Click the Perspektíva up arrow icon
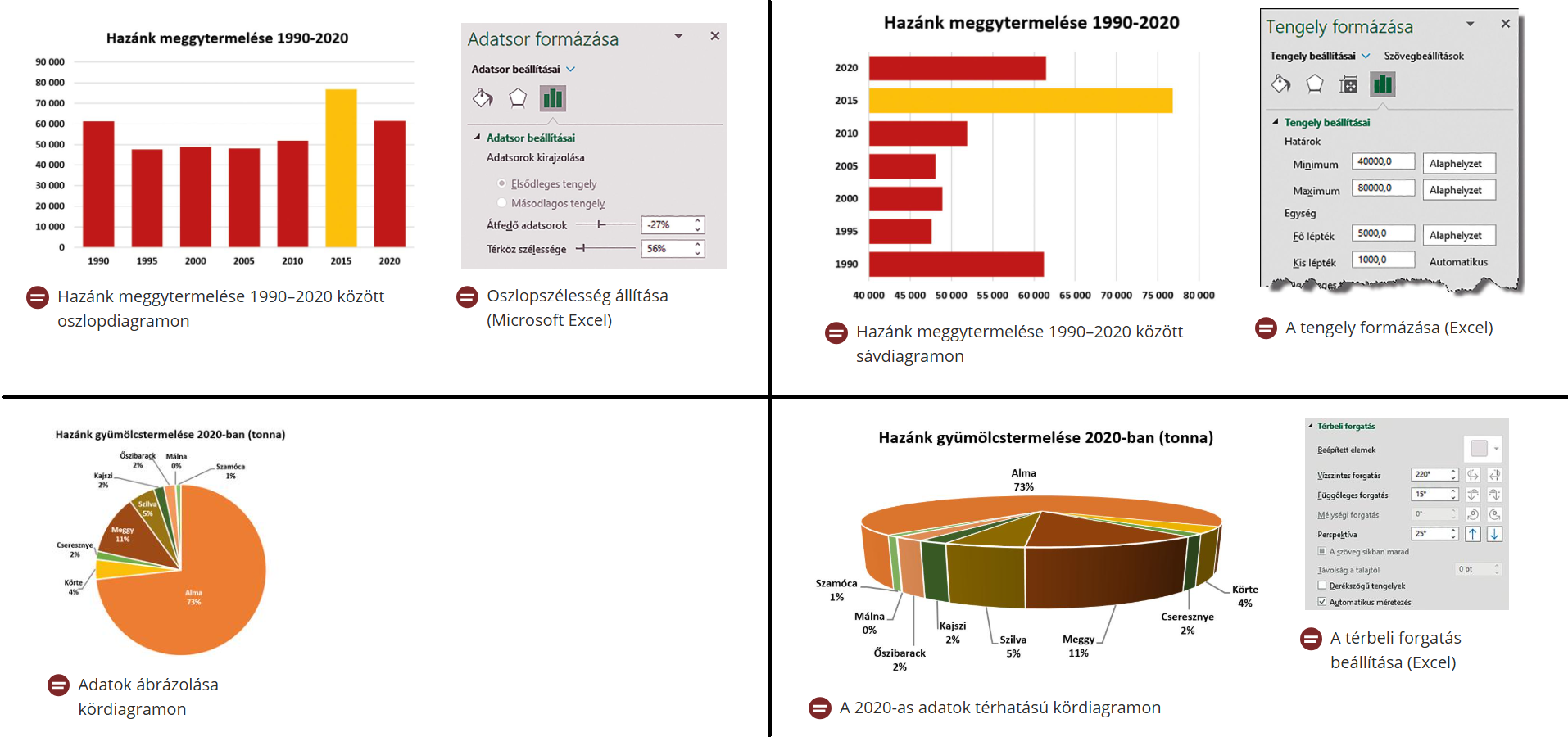The width and height of the screenshot is (1568, 737). click(1473, 534)
